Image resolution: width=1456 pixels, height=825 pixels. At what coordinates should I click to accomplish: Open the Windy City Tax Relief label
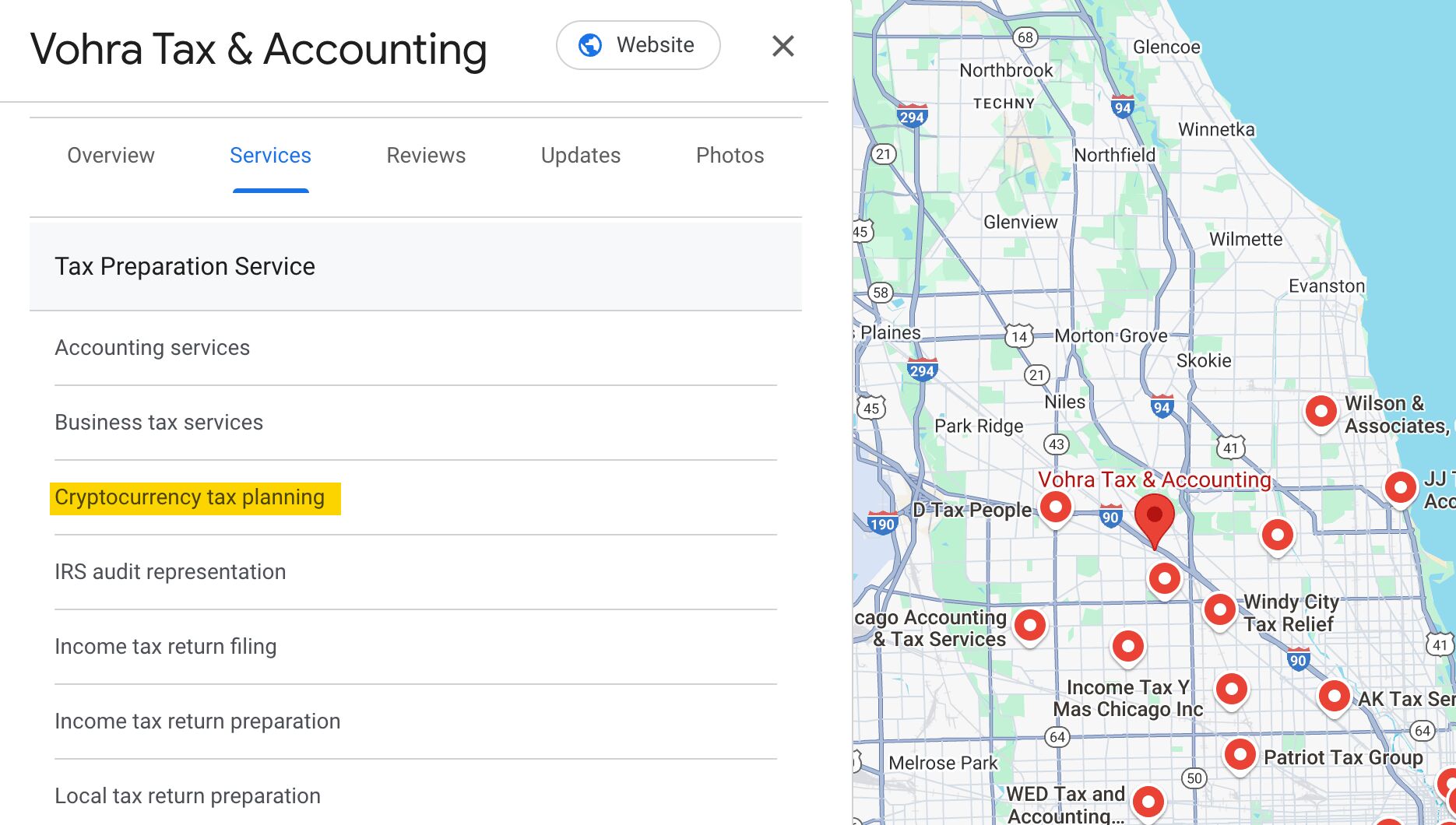(x=1291, y=613)
